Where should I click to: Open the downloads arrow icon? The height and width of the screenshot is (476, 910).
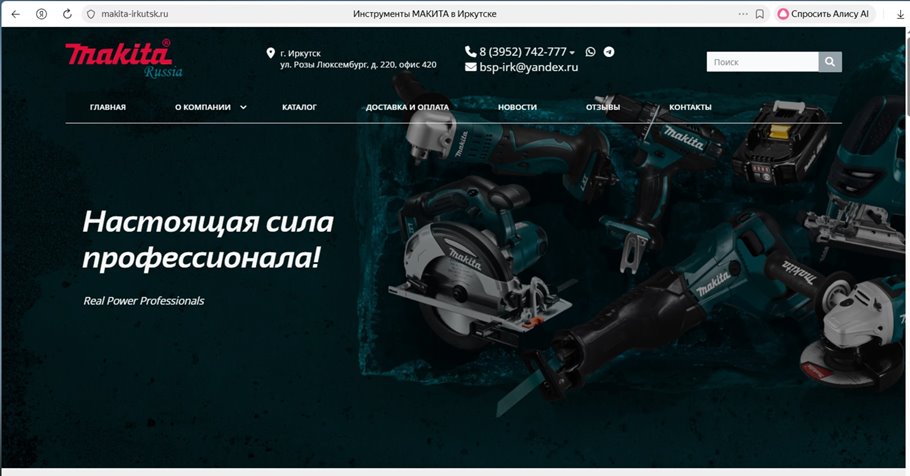901,15
